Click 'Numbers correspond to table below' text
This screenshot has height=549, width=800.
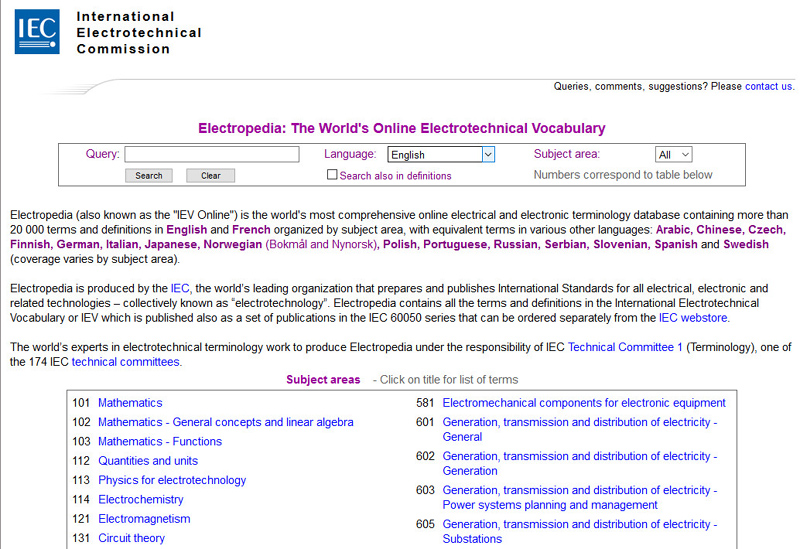click(623, 175)
